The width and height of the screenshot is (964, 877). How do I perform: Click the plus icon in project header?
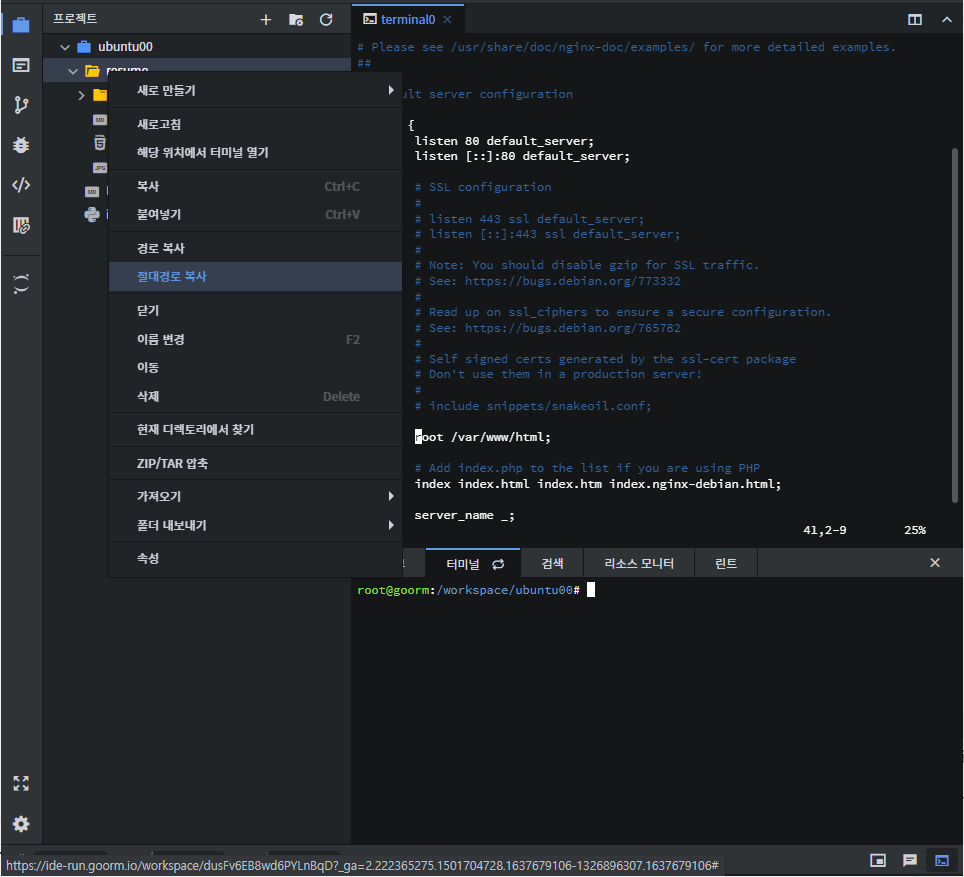tap(266, 20)
